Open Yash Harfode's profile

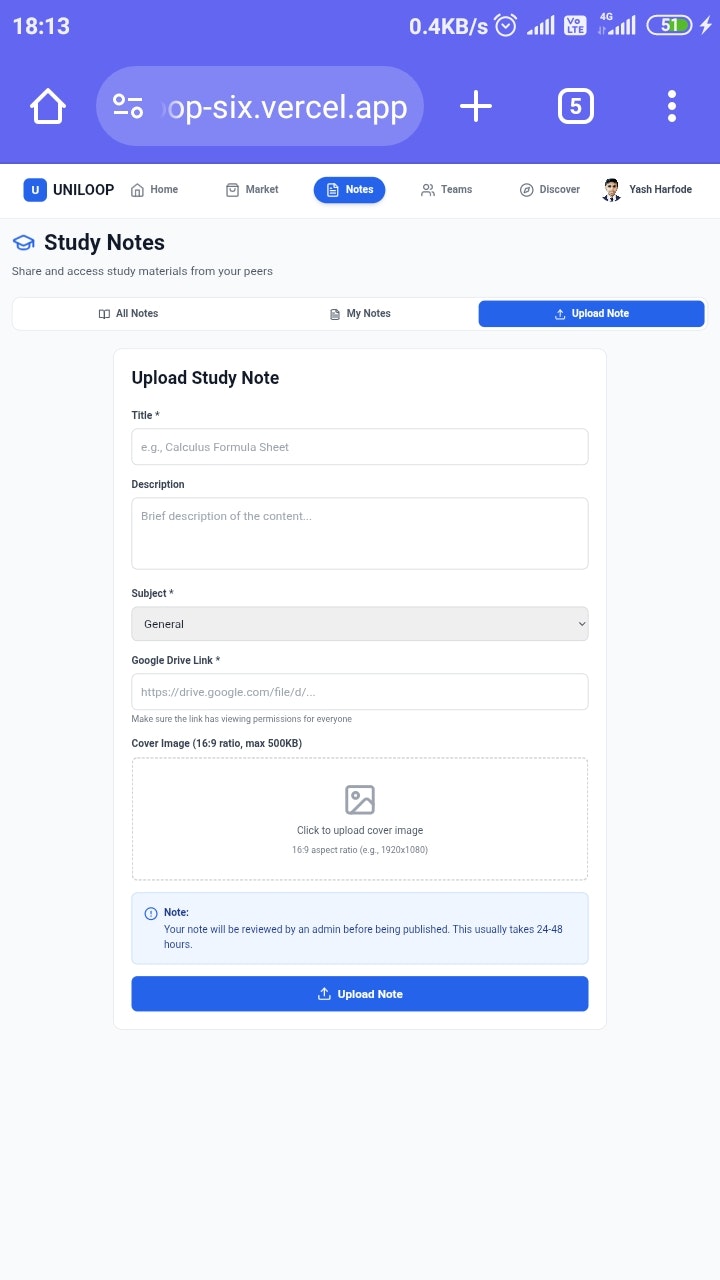tap(648, 189)
